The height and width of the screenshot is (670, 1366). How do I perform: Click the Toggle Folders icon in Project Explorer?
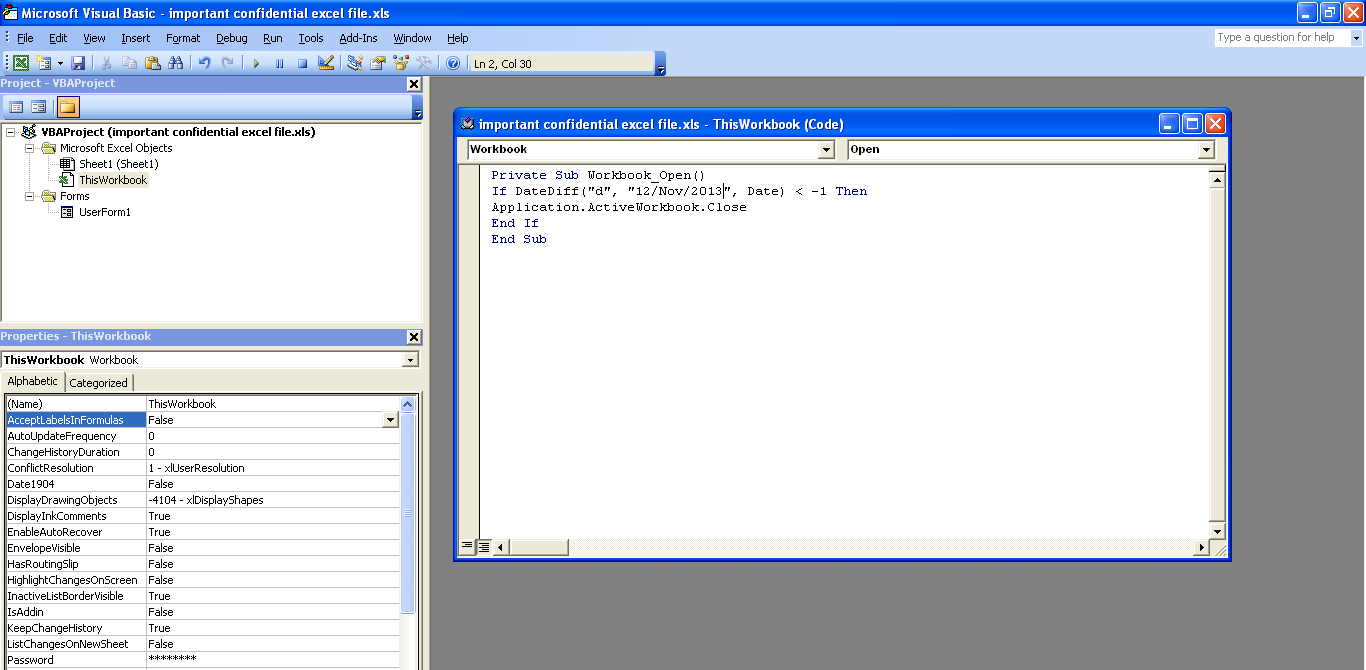[x=67, y=105]
